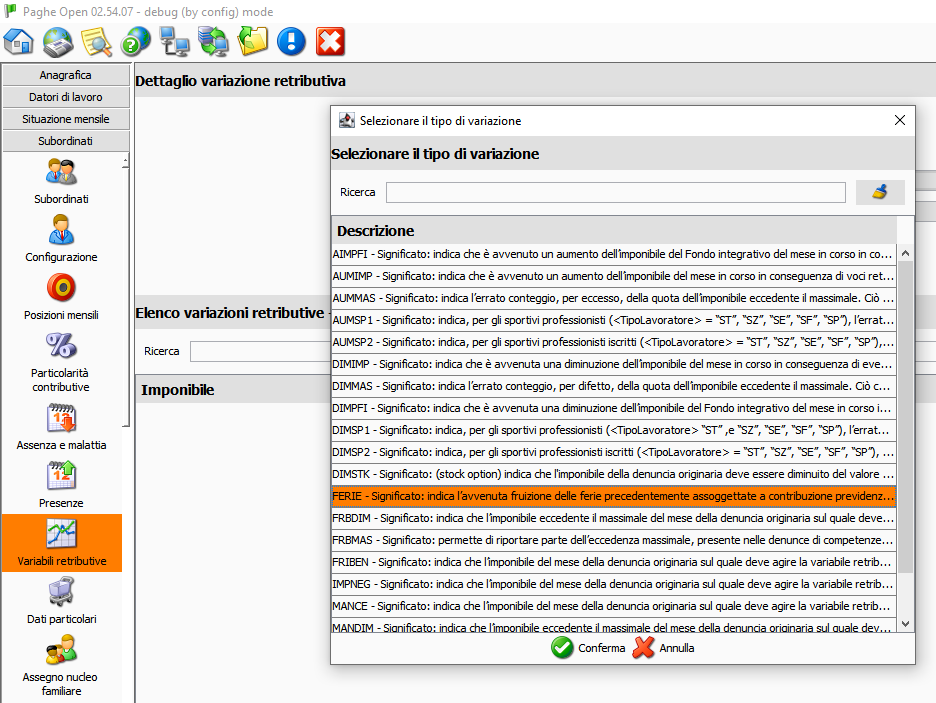Open Assegno nucleo familiare icon
Viewport: 936px width, 703px height.
(x=61, y=650)
